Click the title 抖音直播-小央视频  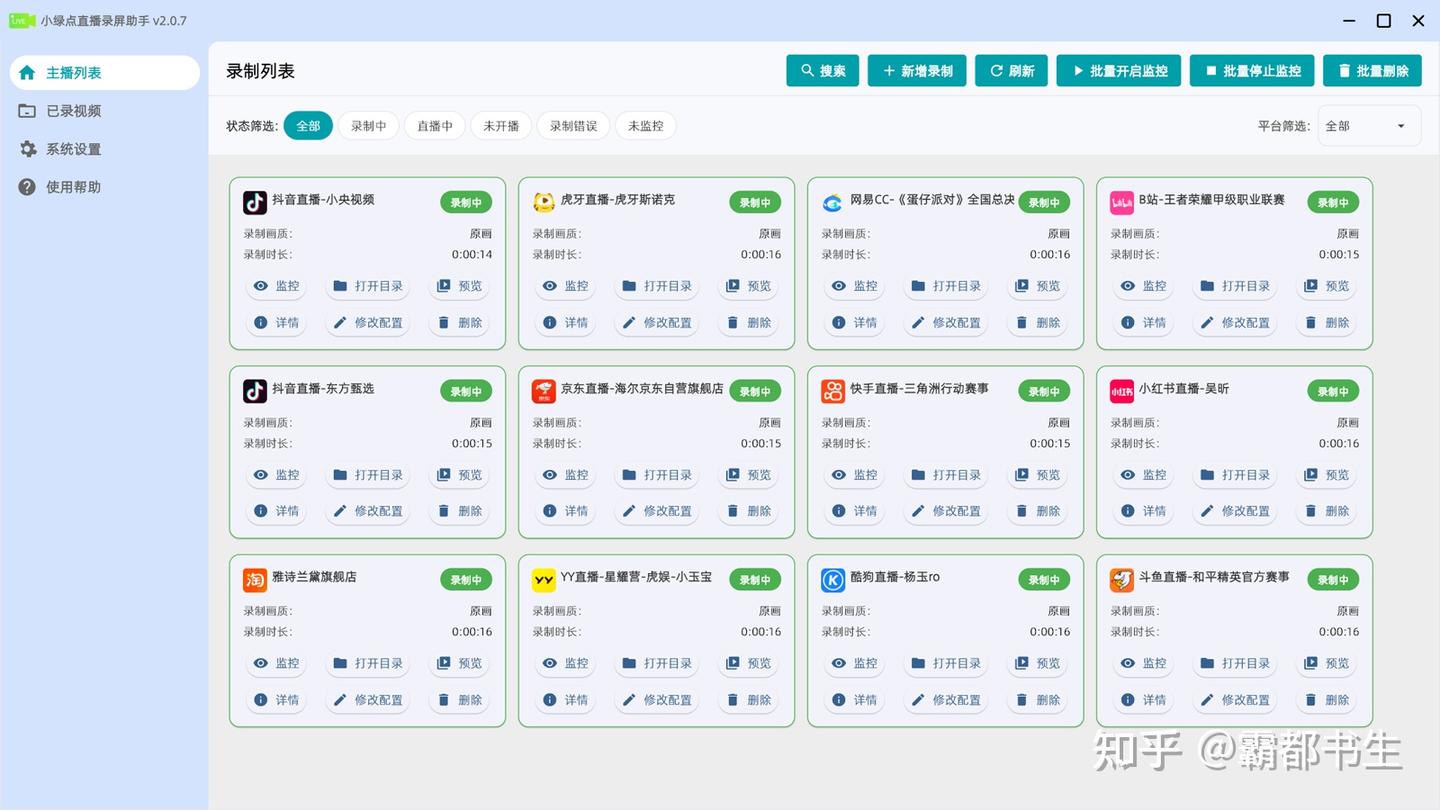(323, 200)
